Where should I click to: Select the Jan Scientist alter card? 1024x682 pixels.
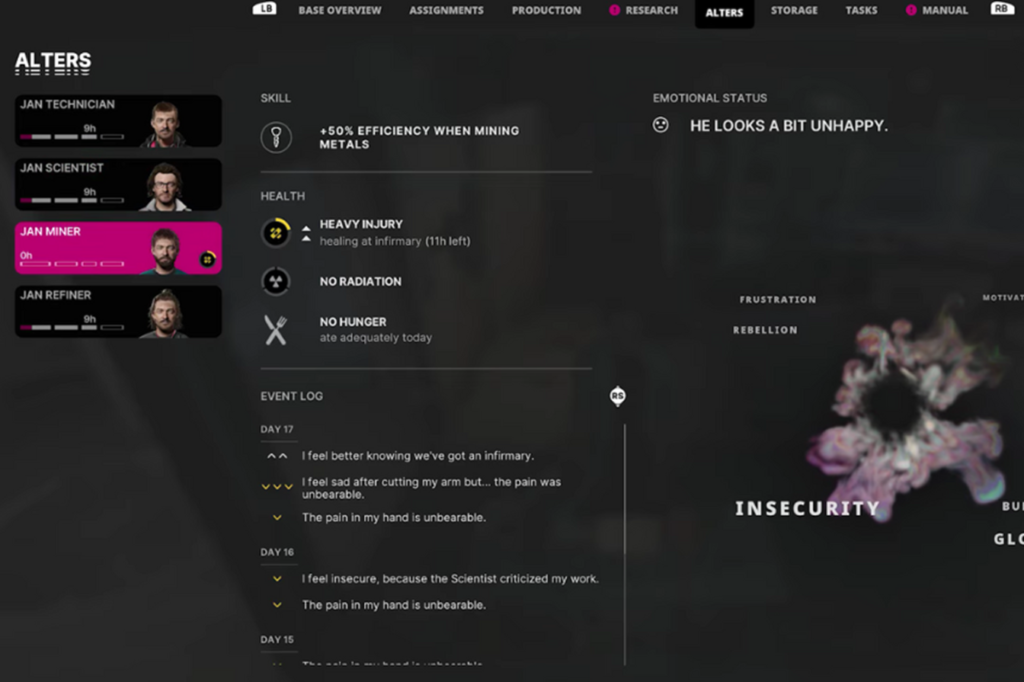click(118, 184)
